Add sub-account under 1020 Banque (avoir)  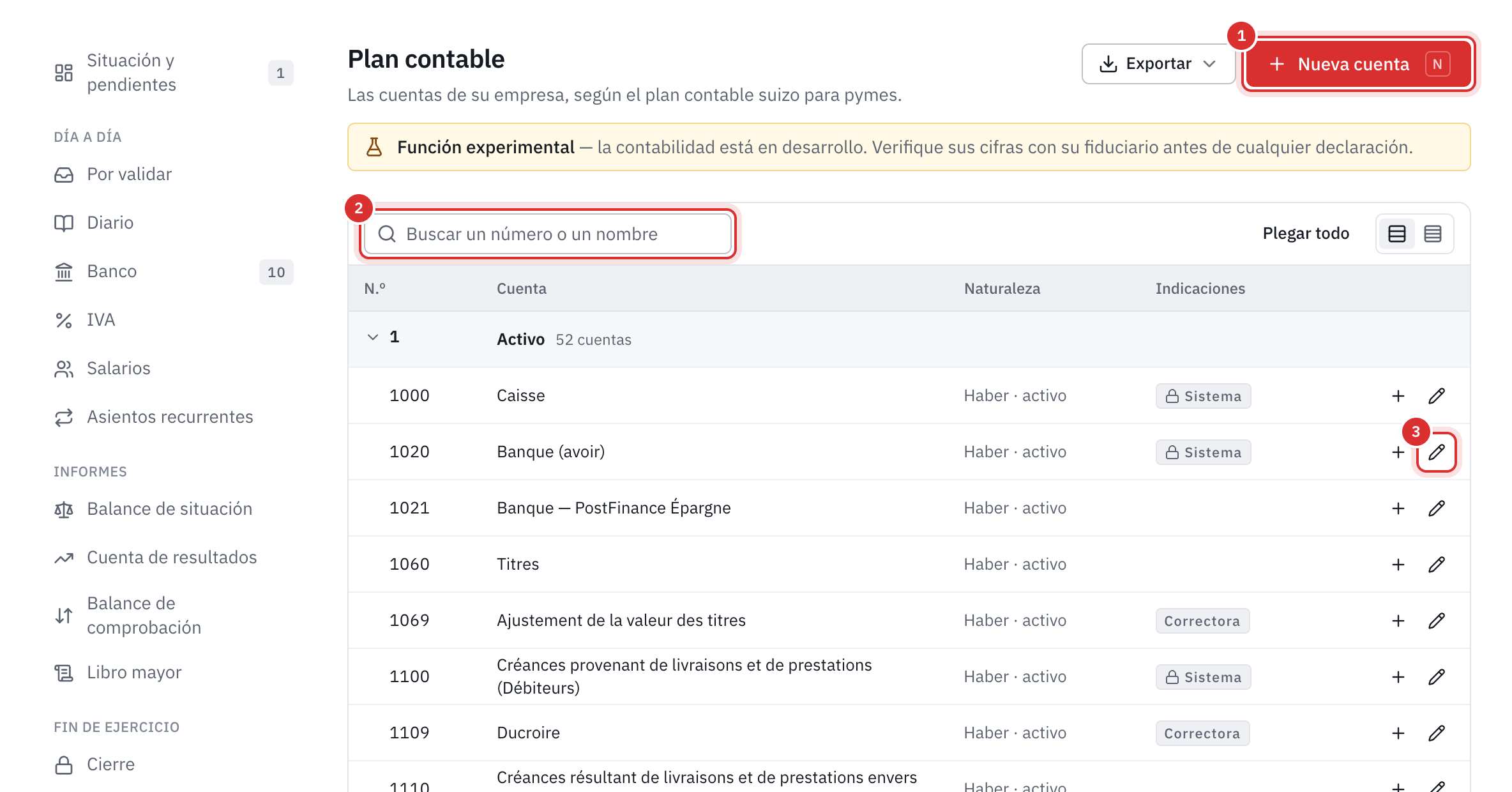(x=1398, y=452)
